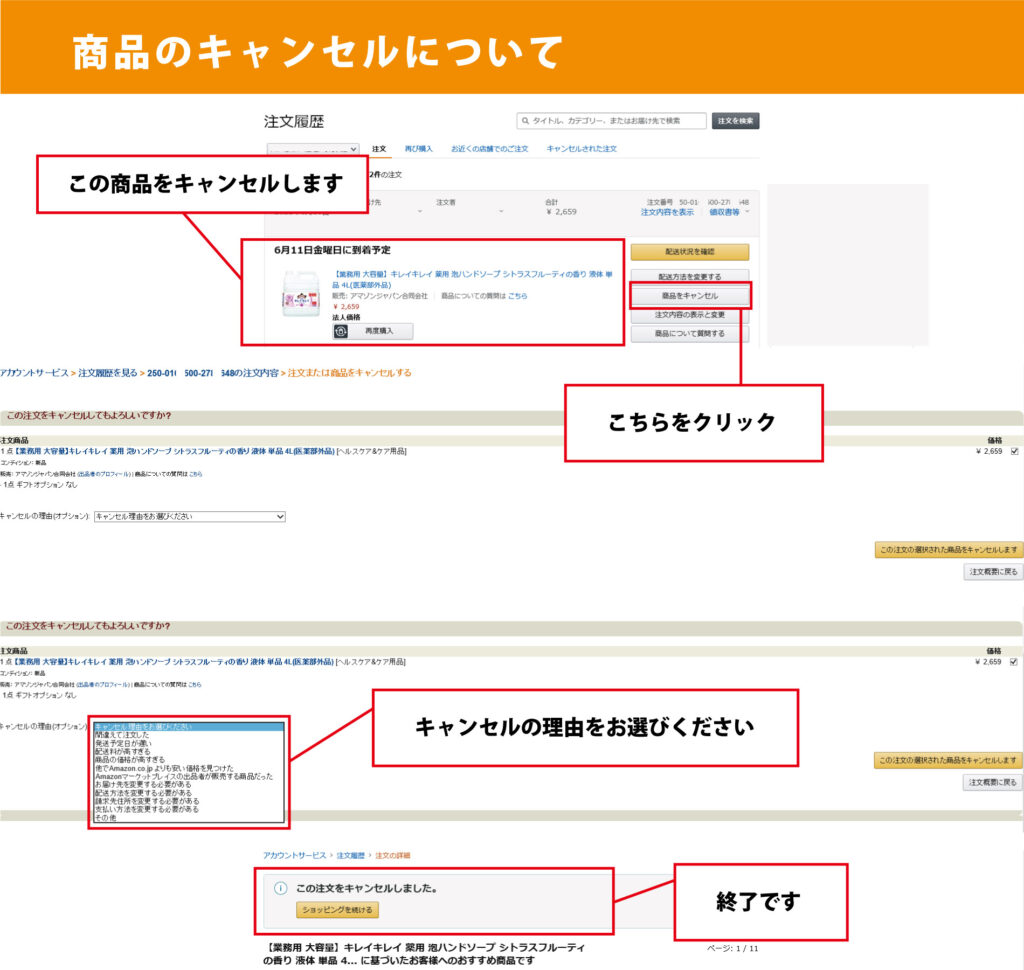Viewport: 1024px width, 970px height.
Task: Select 配送方法を変更する必要がある from the list
Action: [x=189, y=793]
